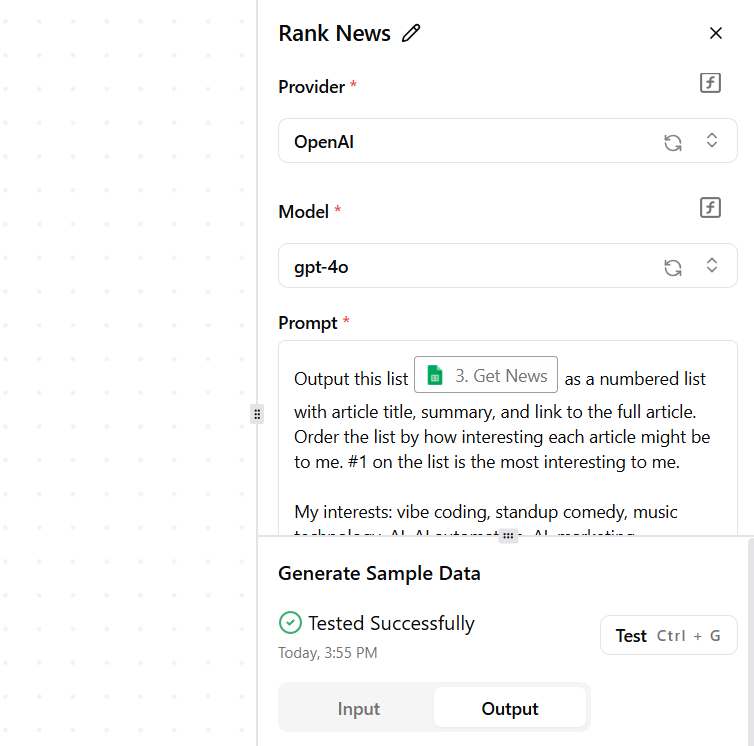Refresh the Provider options list
The image size is (754, 746).
click(673, 142)
